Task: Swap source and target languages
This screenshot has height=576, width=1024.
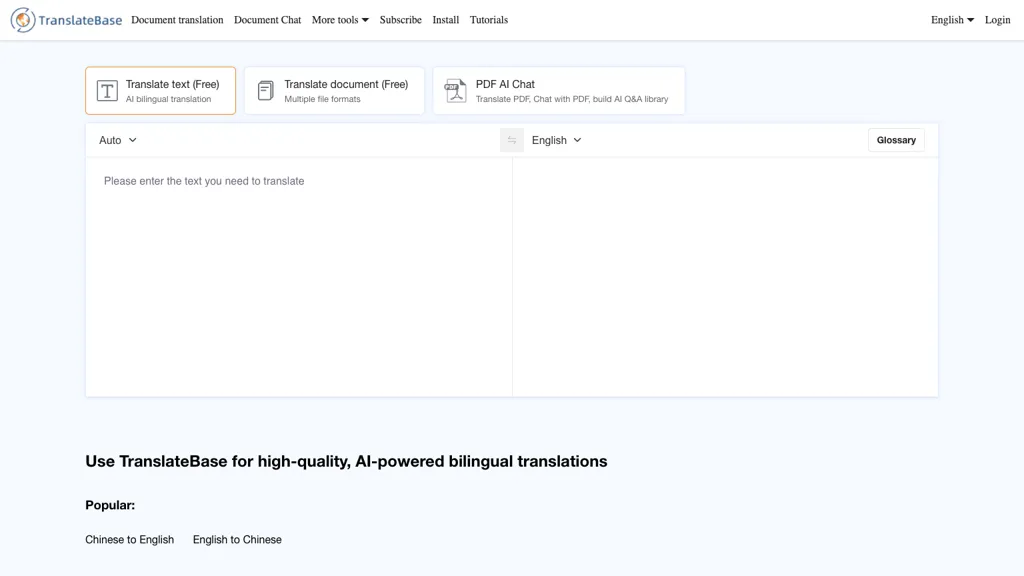Action: coord(512,140)
